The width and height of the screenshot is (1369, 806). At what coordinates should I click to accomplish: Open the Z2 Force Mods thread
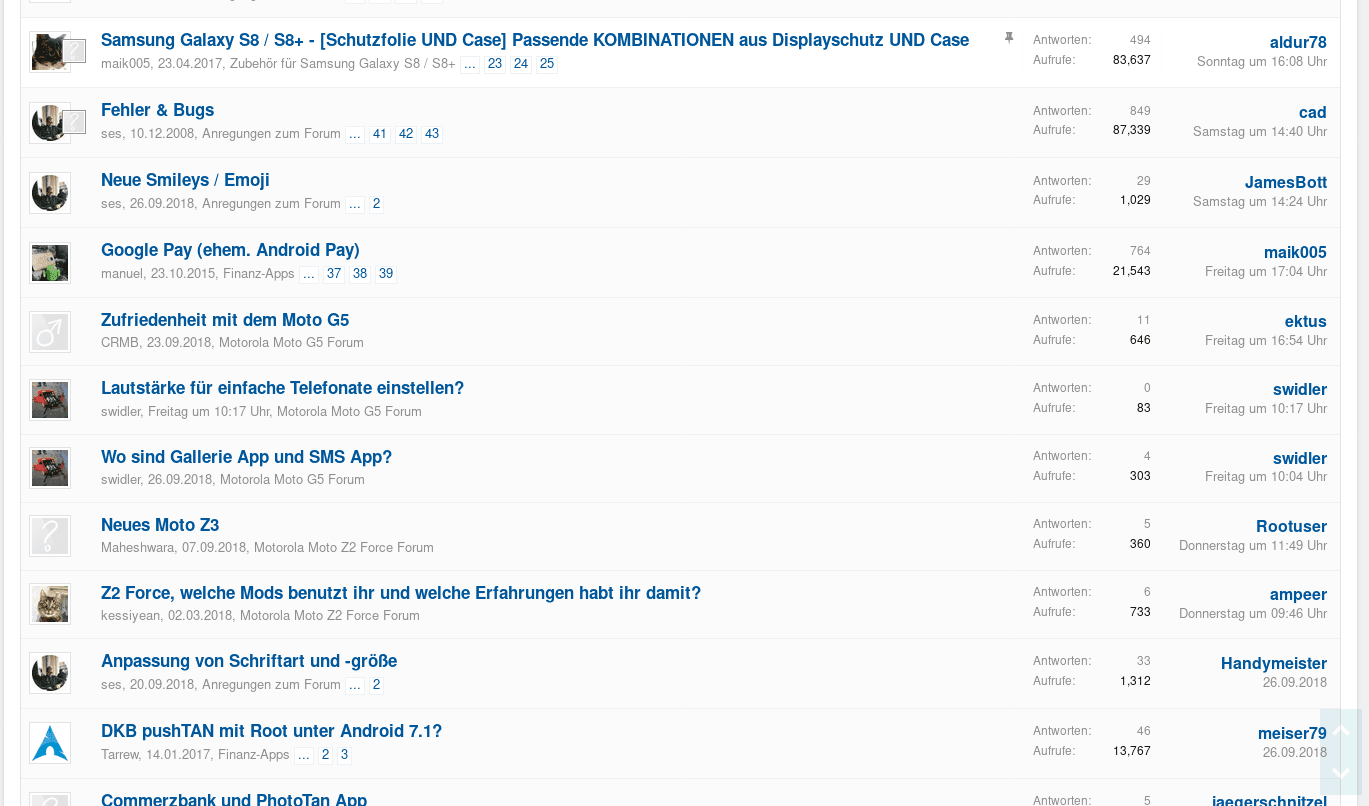click(401, 593)
